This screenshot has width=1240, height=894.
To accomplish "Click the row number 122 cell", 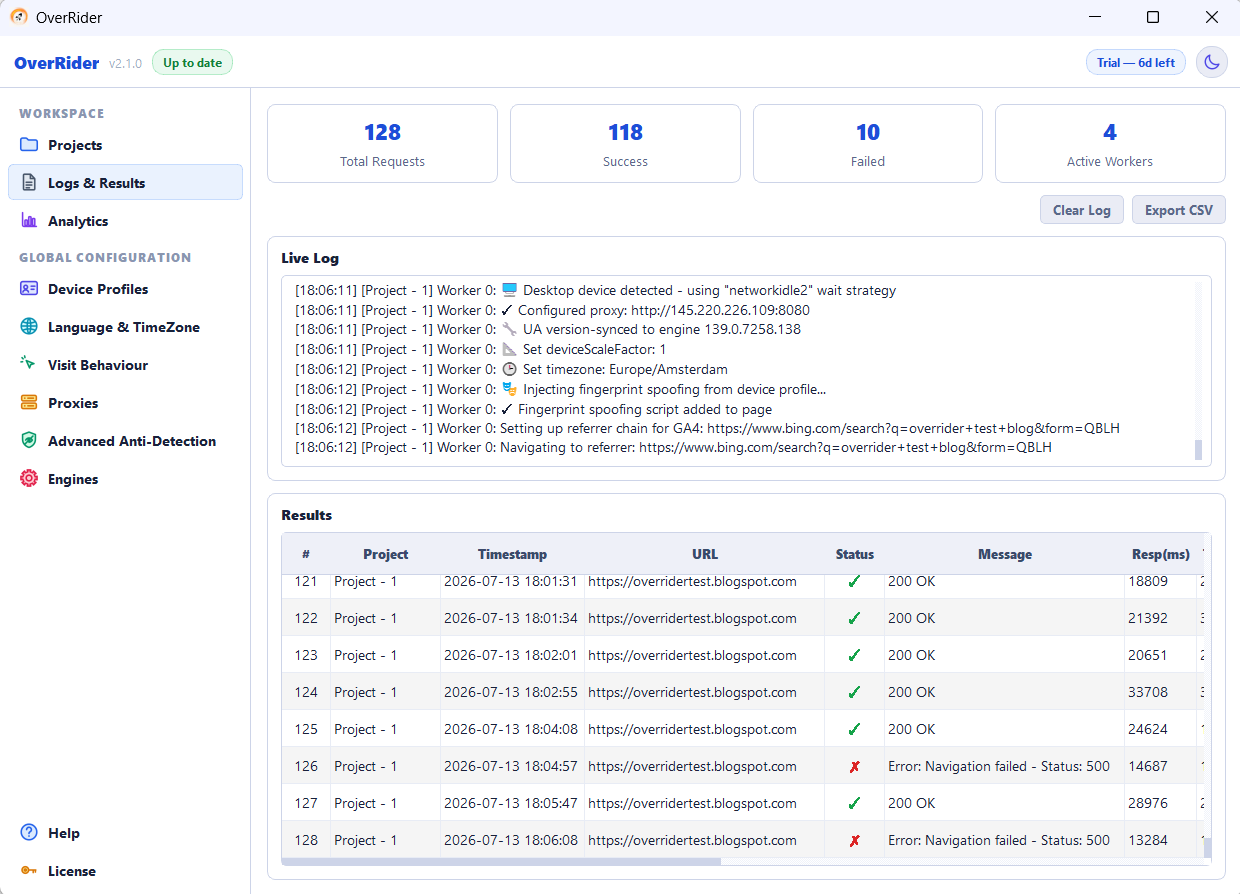I will (x=306, y=618).
